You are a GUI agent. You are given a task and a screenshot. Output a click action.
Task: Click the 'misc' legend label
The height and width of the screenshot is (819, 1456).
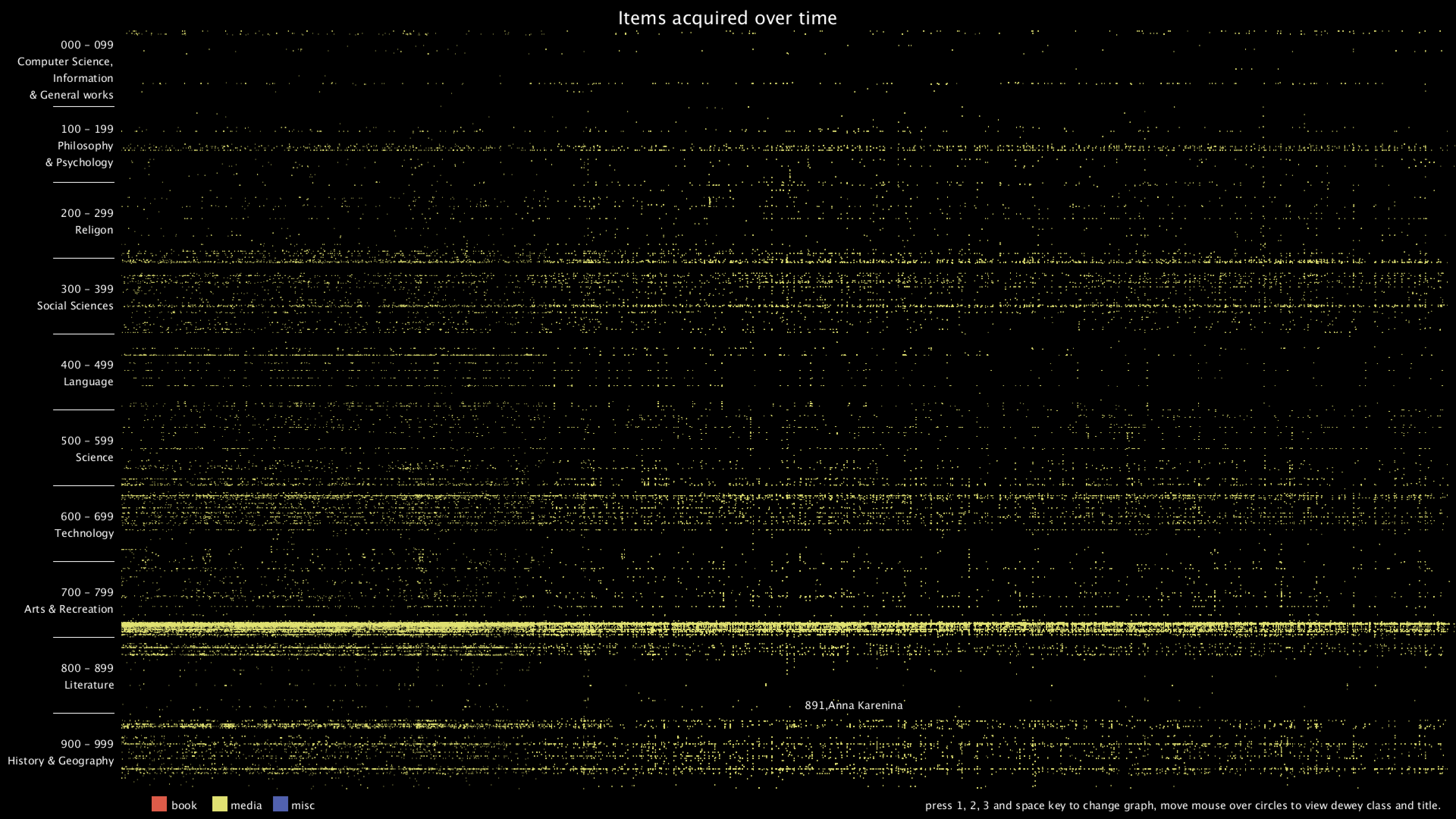point(303,805)
